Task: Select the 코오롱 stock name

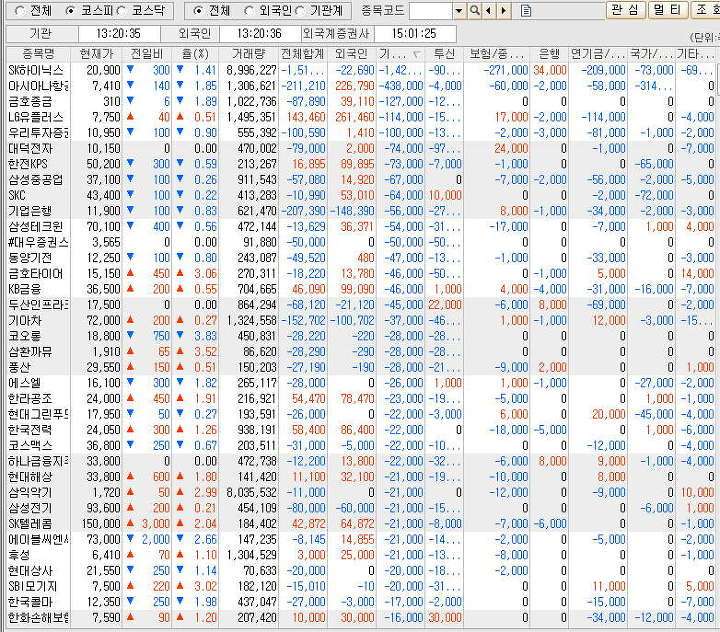Action: coord(25,336)
